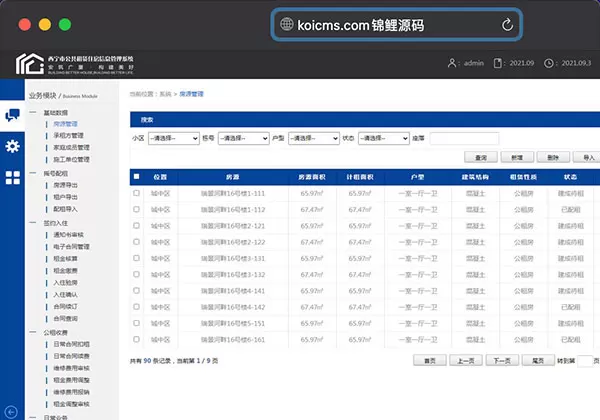The width and height of the screenshot is (600, 420).
Task: Open 配租导入 in the sidebar
Action: pos(65,209)
